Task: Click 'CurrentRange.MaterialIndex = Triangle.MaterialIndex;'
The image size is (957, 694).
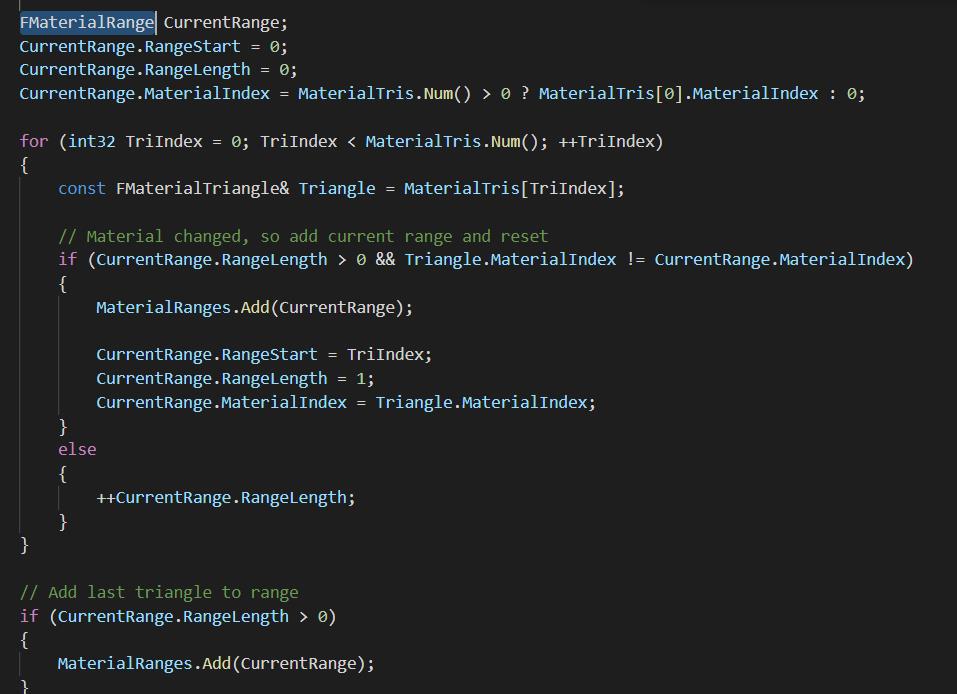Action: 345,403
